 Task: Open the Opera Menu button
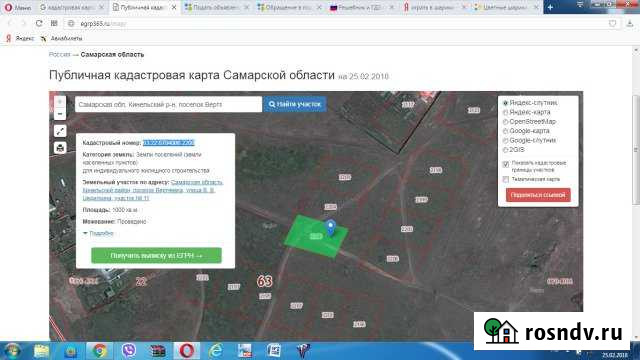(18, 7)
